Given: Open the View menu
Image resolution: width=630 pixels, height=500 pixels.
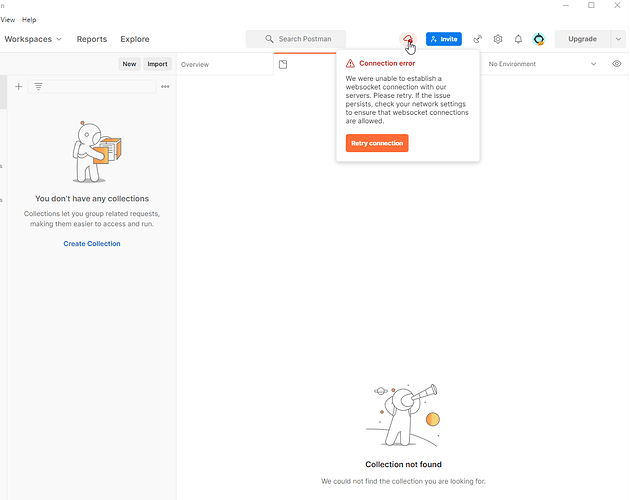Looking at the screenshot, I should coord(8,20).
